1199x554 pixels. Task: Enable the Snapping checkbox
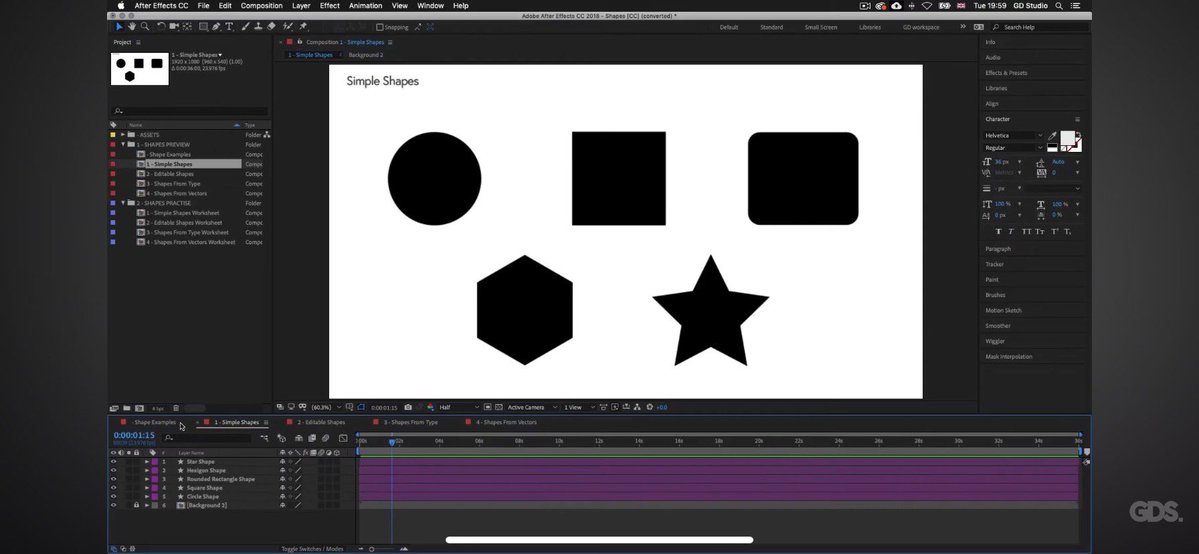pos(380,27)
